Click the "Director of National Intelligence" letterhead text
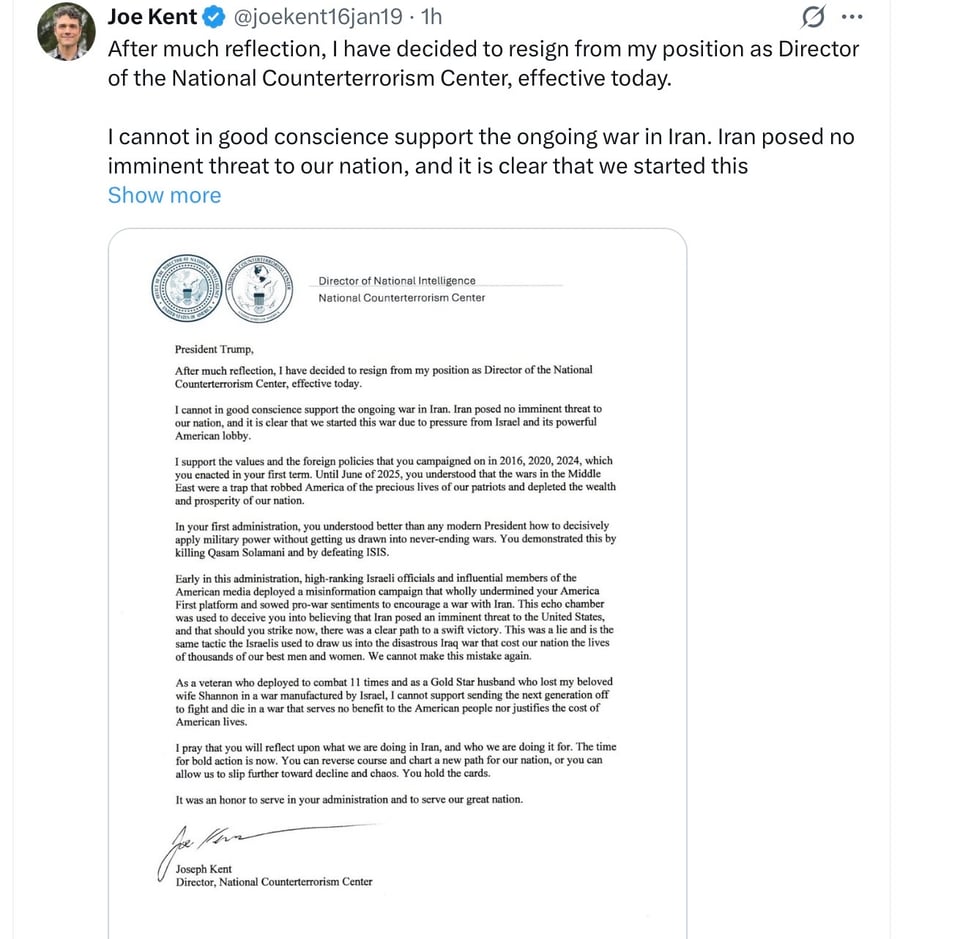 tap(397, 281)
